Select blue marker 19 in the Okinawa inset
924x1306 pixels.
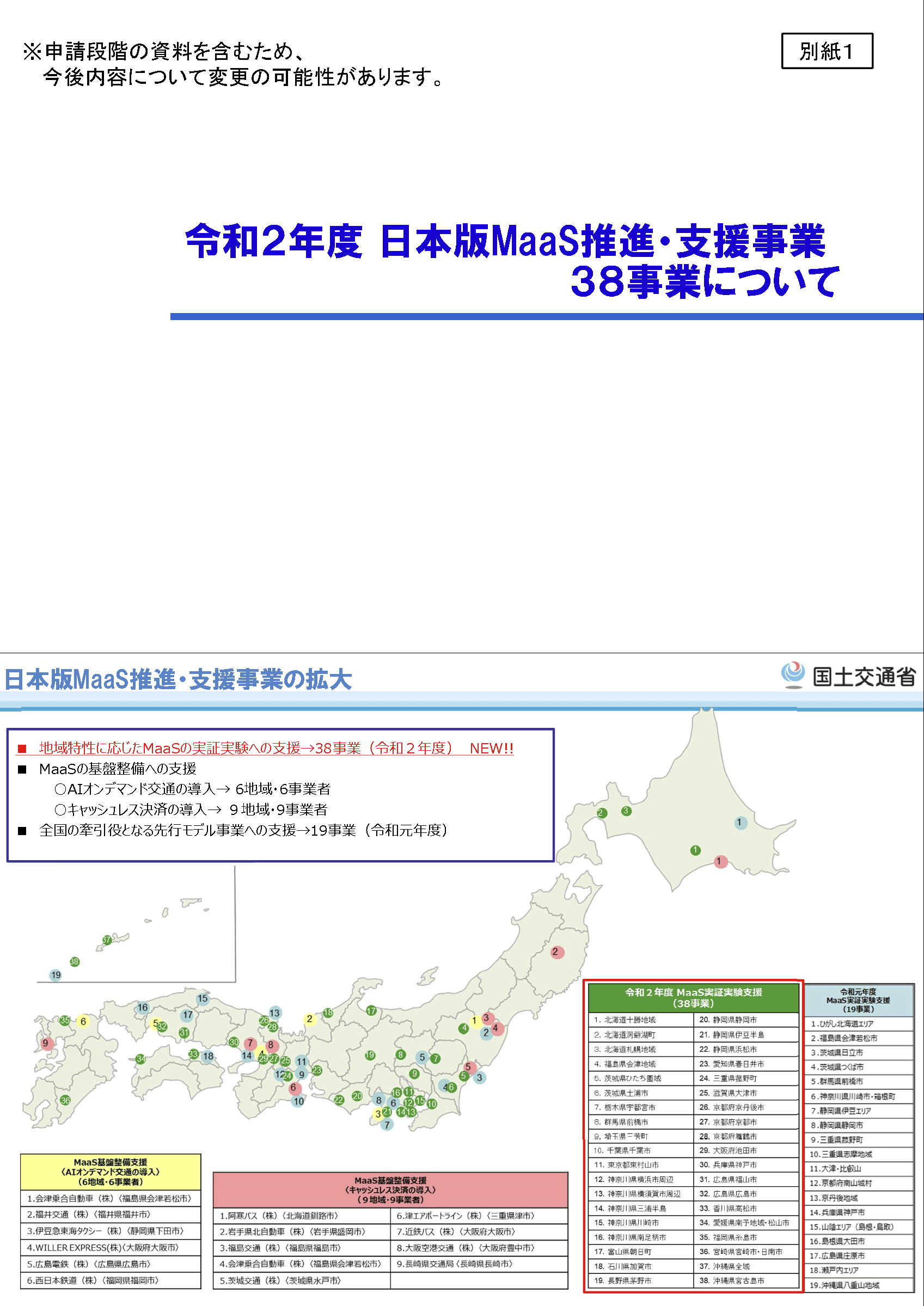56,975
